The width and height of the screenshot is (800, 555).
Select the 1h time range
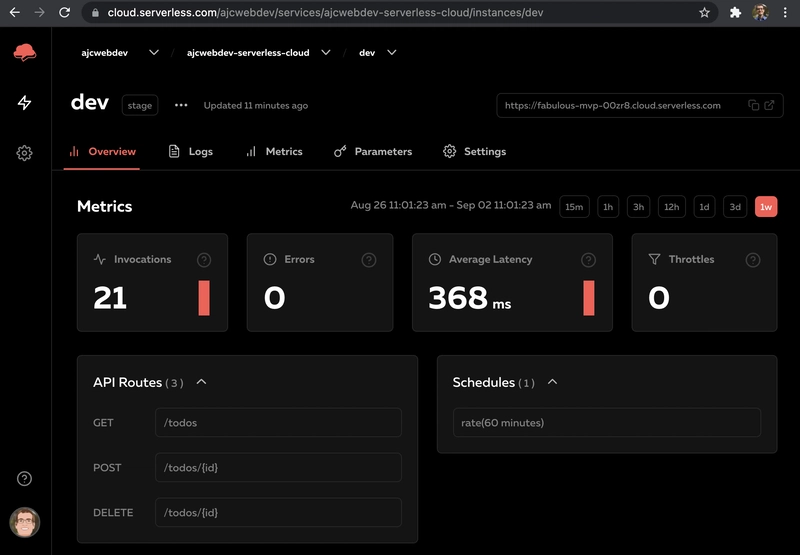(608, 207)
